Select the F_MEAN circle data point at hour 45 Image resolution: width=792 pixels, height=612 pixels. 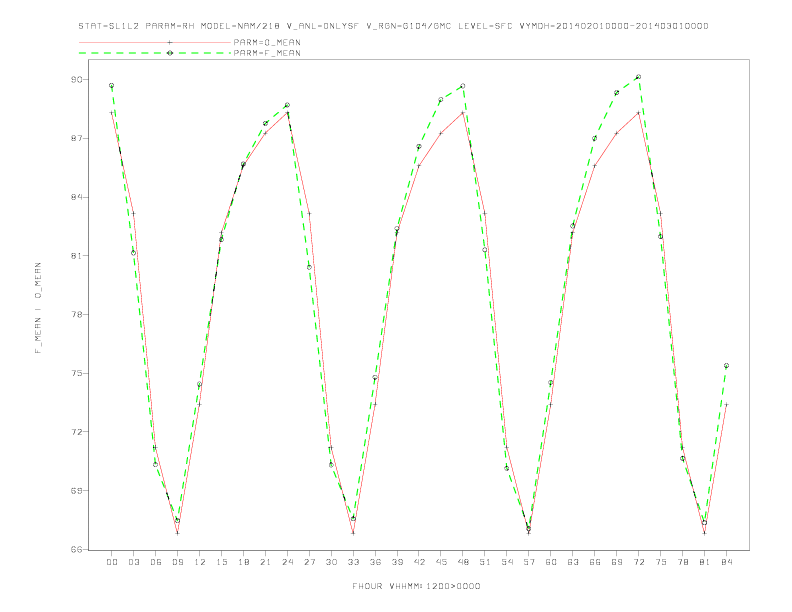(441, 99)
